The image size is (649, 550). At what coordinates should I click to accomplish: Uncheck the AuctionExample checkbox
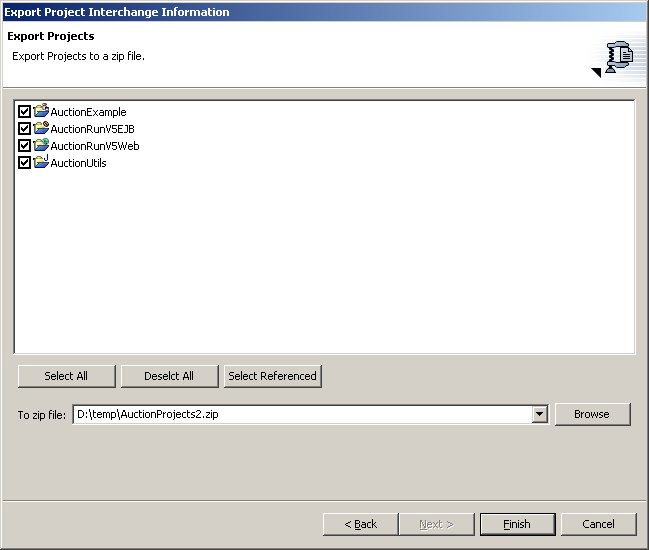24,111
